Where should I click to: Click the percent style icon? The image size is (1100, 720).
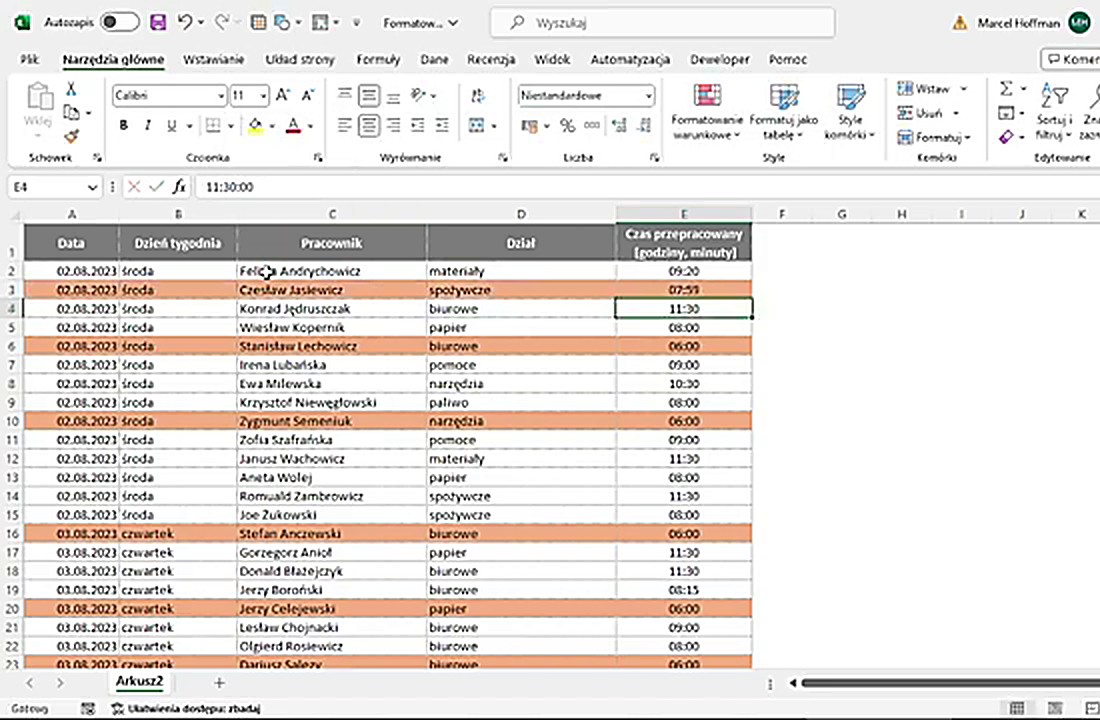pyautogui.click(x=567, y=126)
